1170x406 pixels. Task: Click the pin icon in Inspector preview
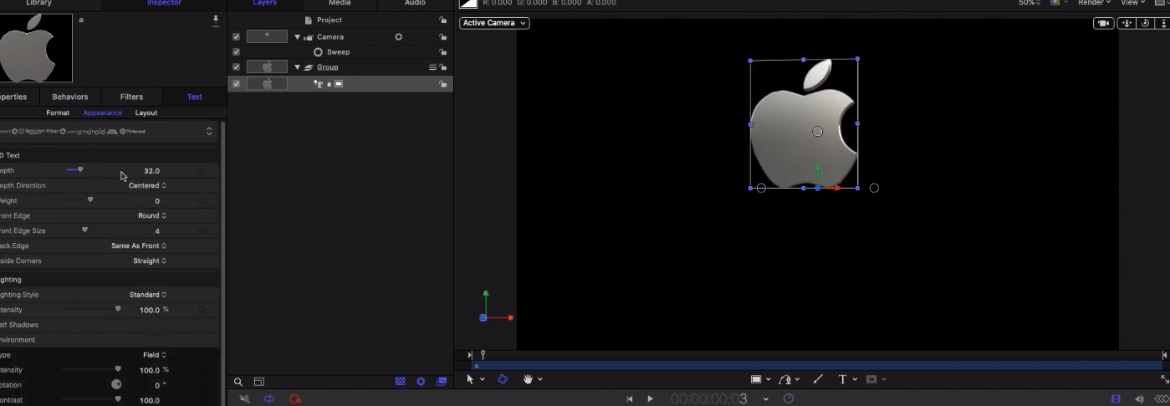216,20
